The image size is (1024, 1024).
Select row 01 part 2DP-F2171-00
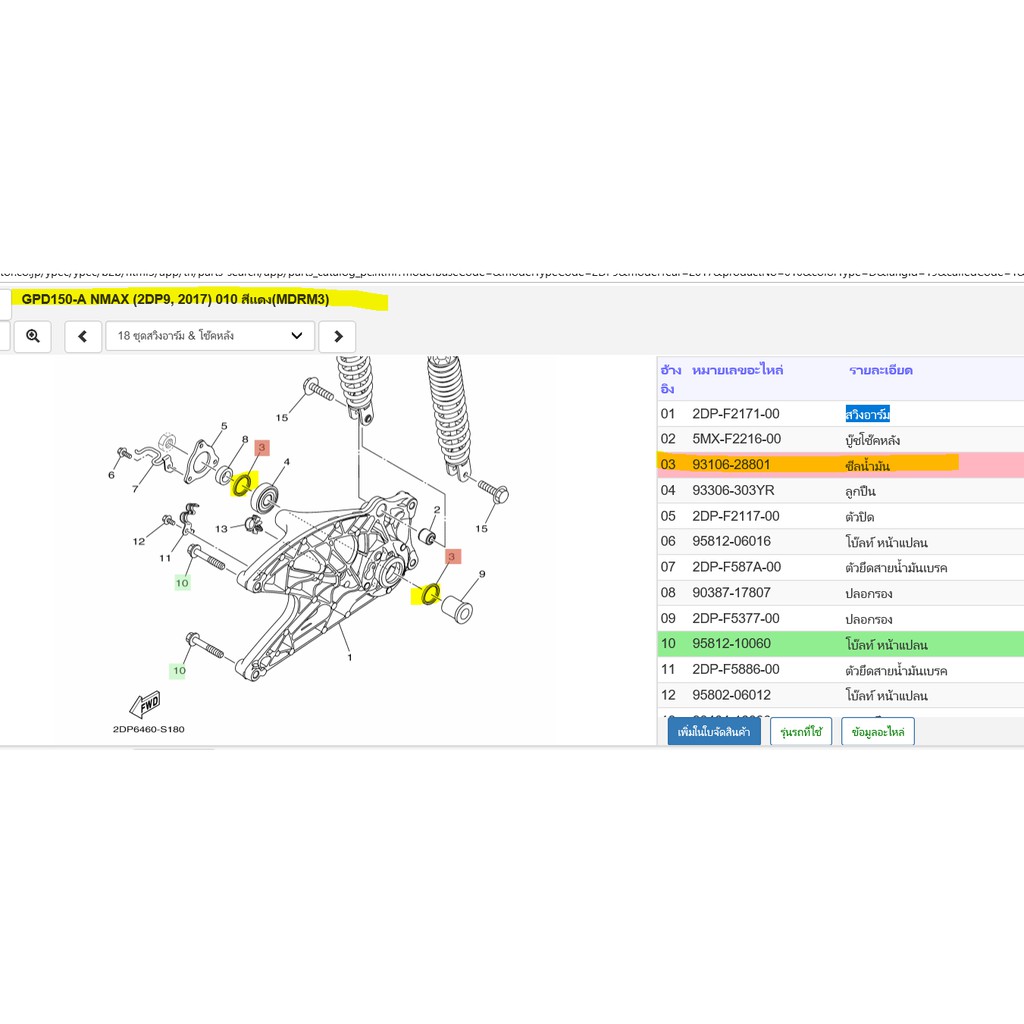(x=840, y=414)
